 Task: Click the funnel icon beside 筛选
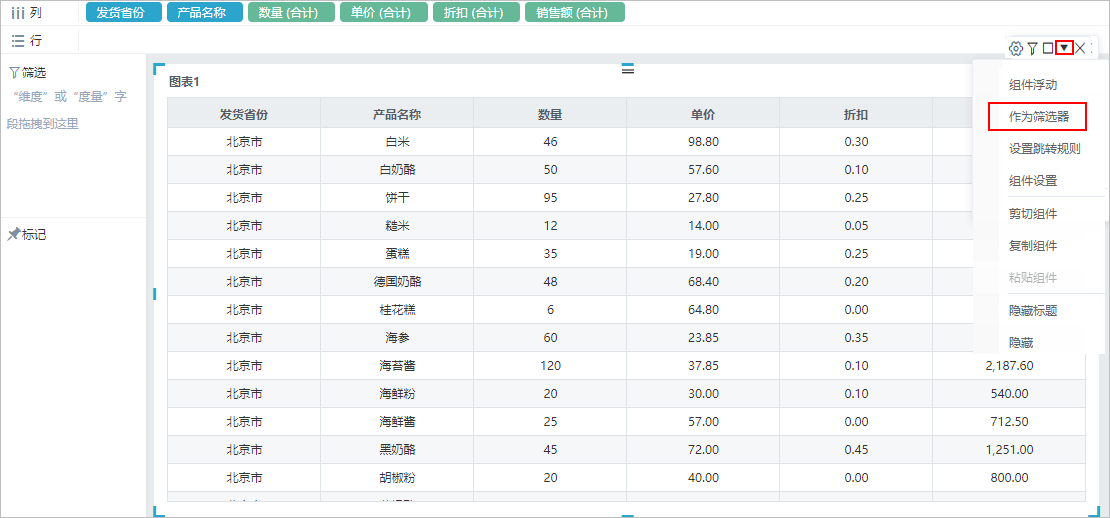point(13,72)
